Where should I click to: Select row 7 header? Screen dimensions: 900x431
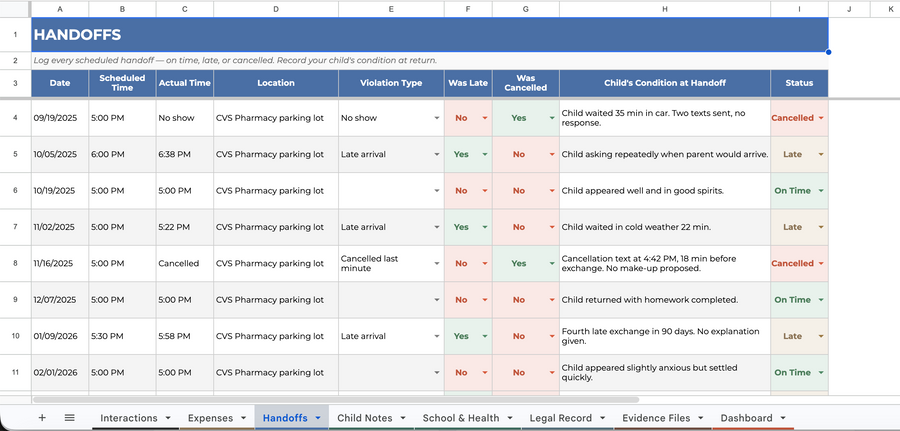click(15, 227)
